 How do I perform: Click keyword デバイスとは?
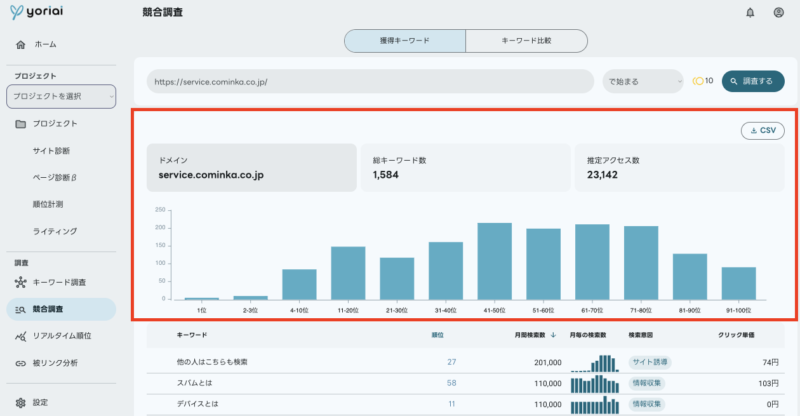[x=197, y=404]
